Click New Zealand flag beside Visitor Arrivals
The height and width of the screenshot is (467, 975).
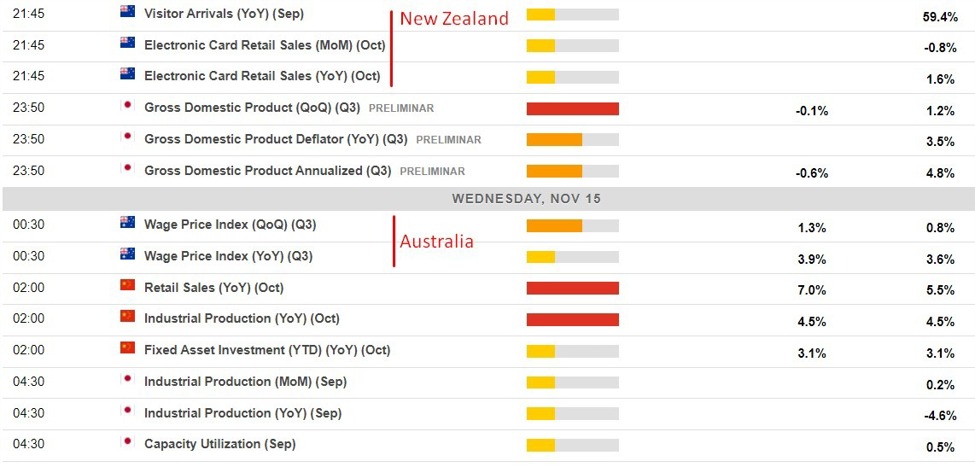(127, 12)
